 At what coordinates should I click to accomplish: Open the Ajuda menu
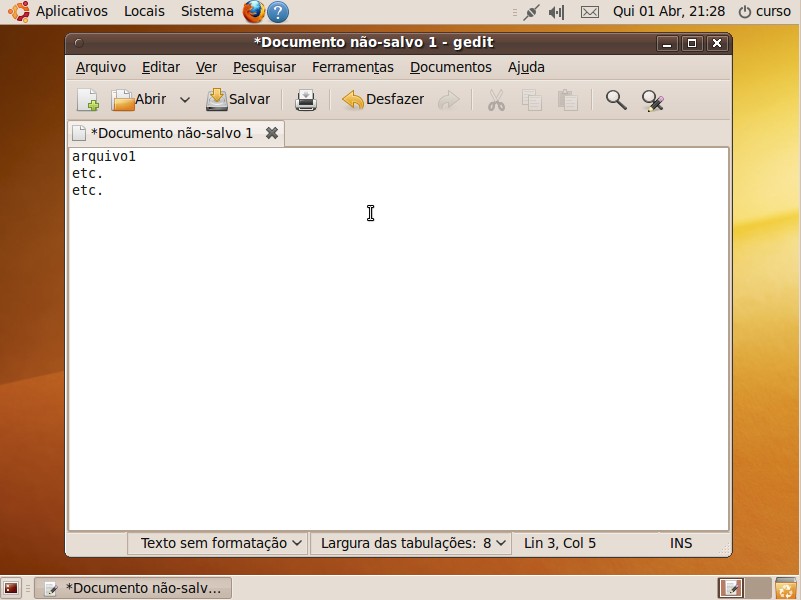click(526, 67)
